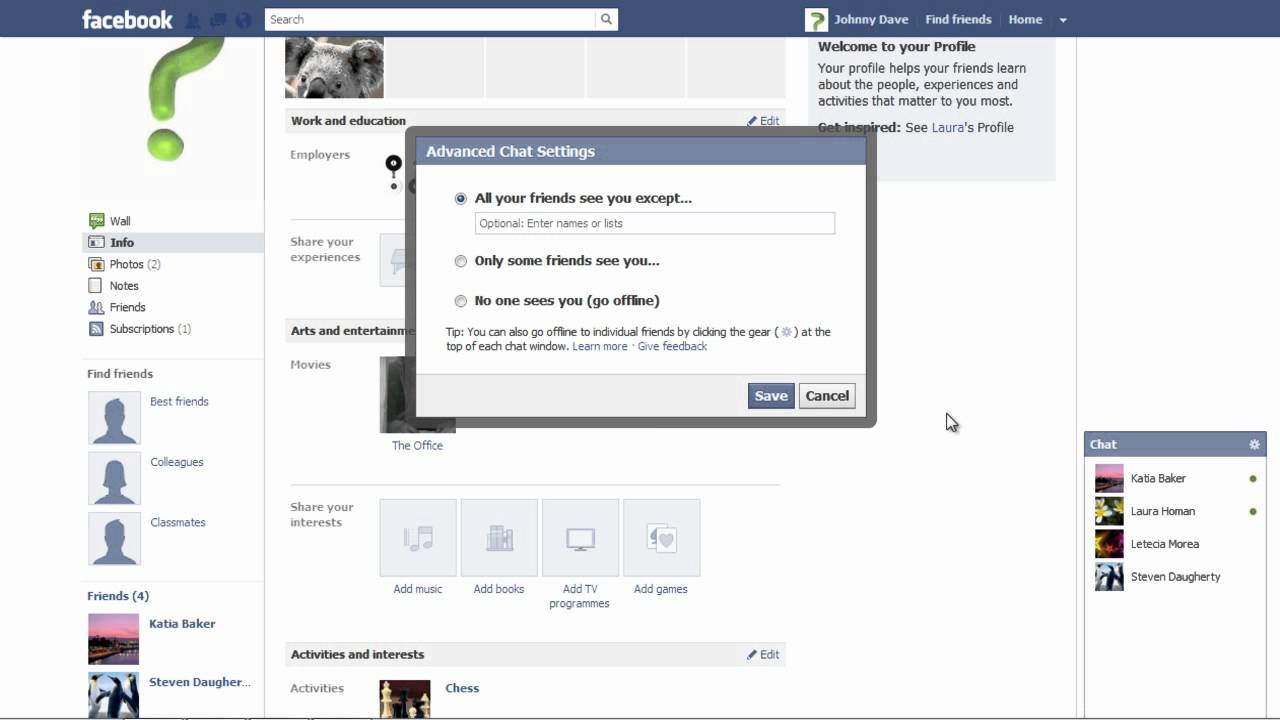The image size is (1280, 720).
Task: Open messages icon in header
Action: click(218, 19)
